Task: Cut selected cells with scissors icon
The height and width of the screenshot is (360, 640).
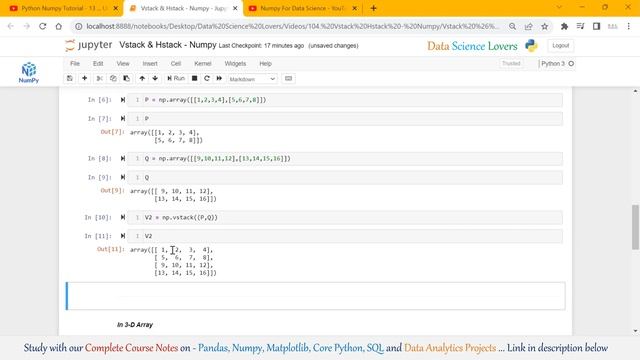Action: click(x=99, y=78)
